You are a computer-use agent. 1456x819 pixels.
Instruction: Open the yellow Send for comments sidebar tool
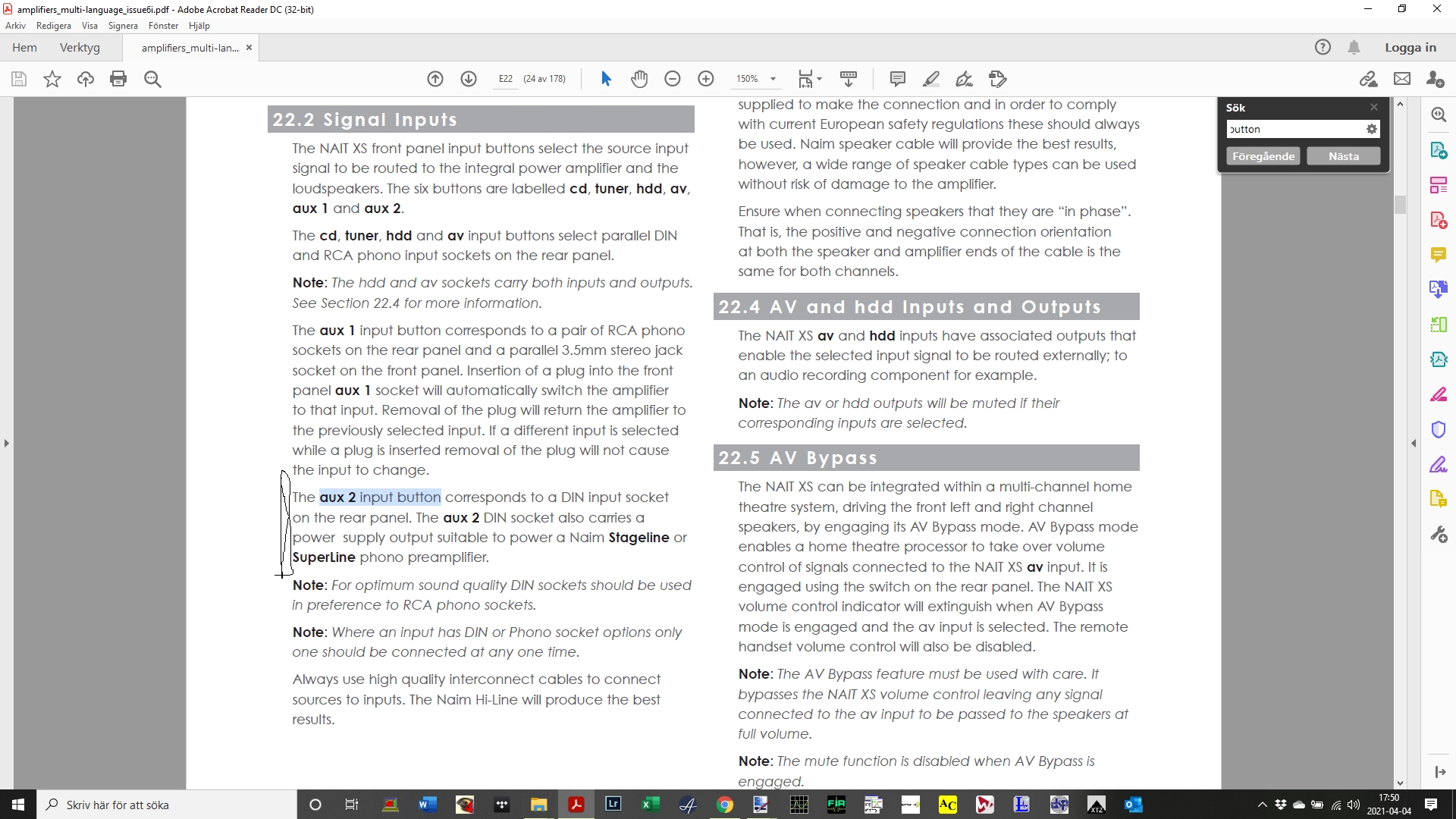[x=1439, y=499]
